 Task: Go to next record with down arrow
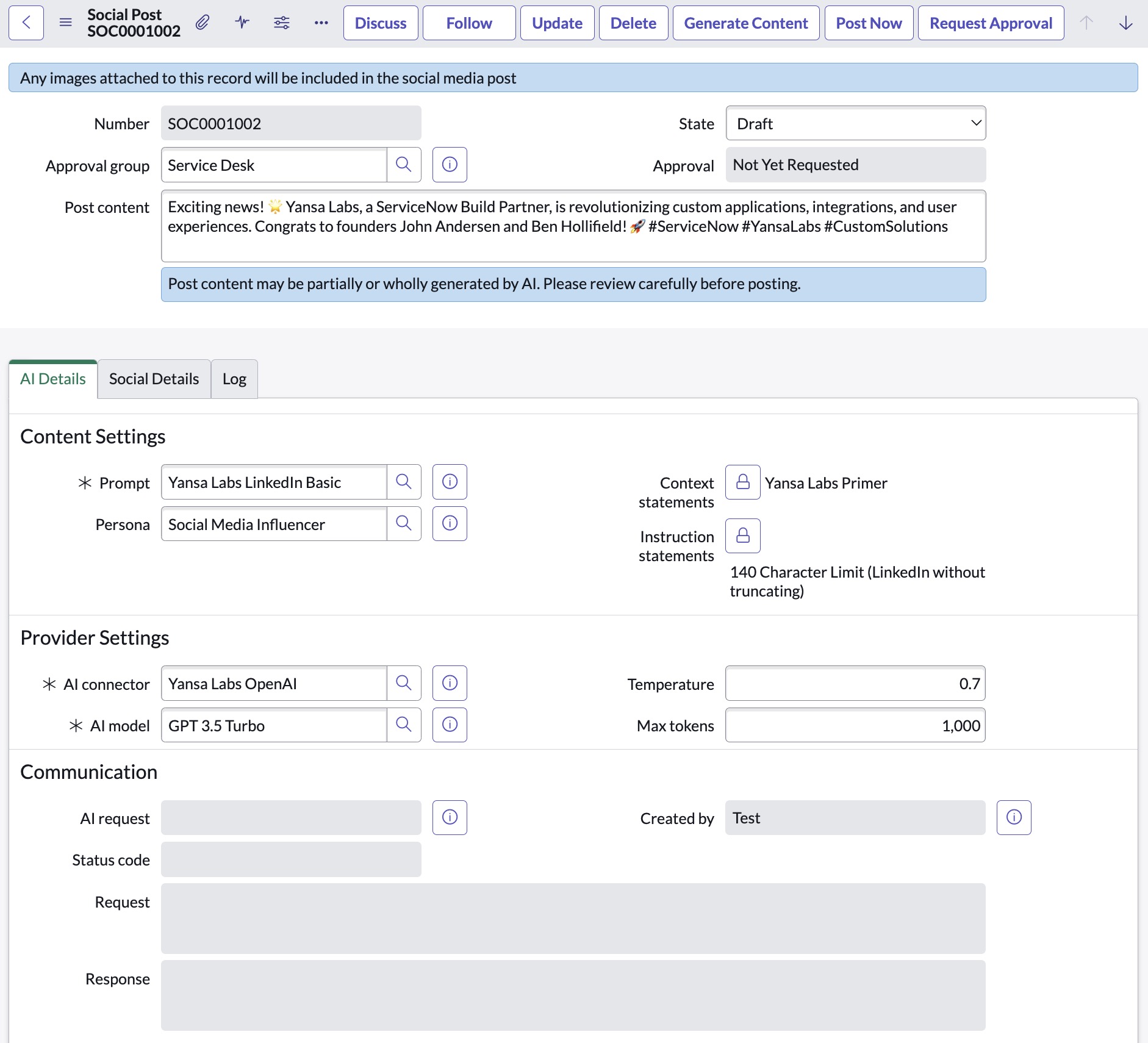(1126, 23)
